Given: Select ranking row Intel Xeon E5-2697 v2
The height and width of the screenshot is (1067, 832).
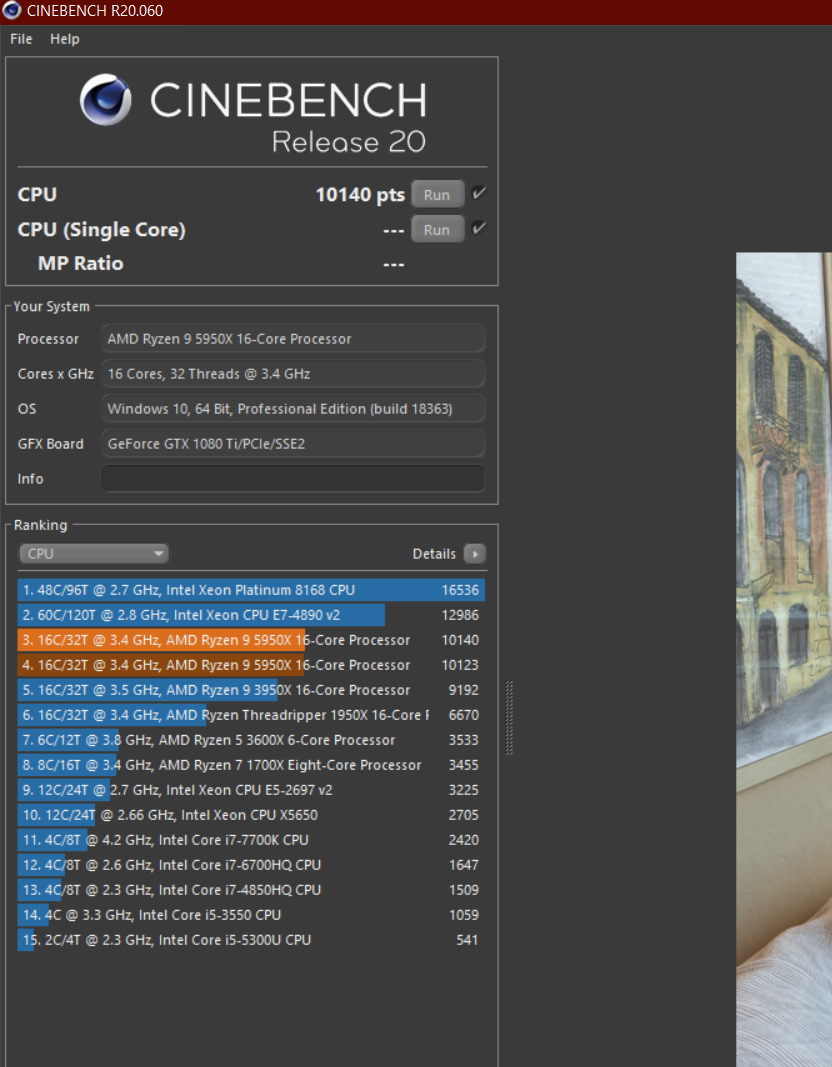Looking at the screenshot, I should [x=251, y=790].
